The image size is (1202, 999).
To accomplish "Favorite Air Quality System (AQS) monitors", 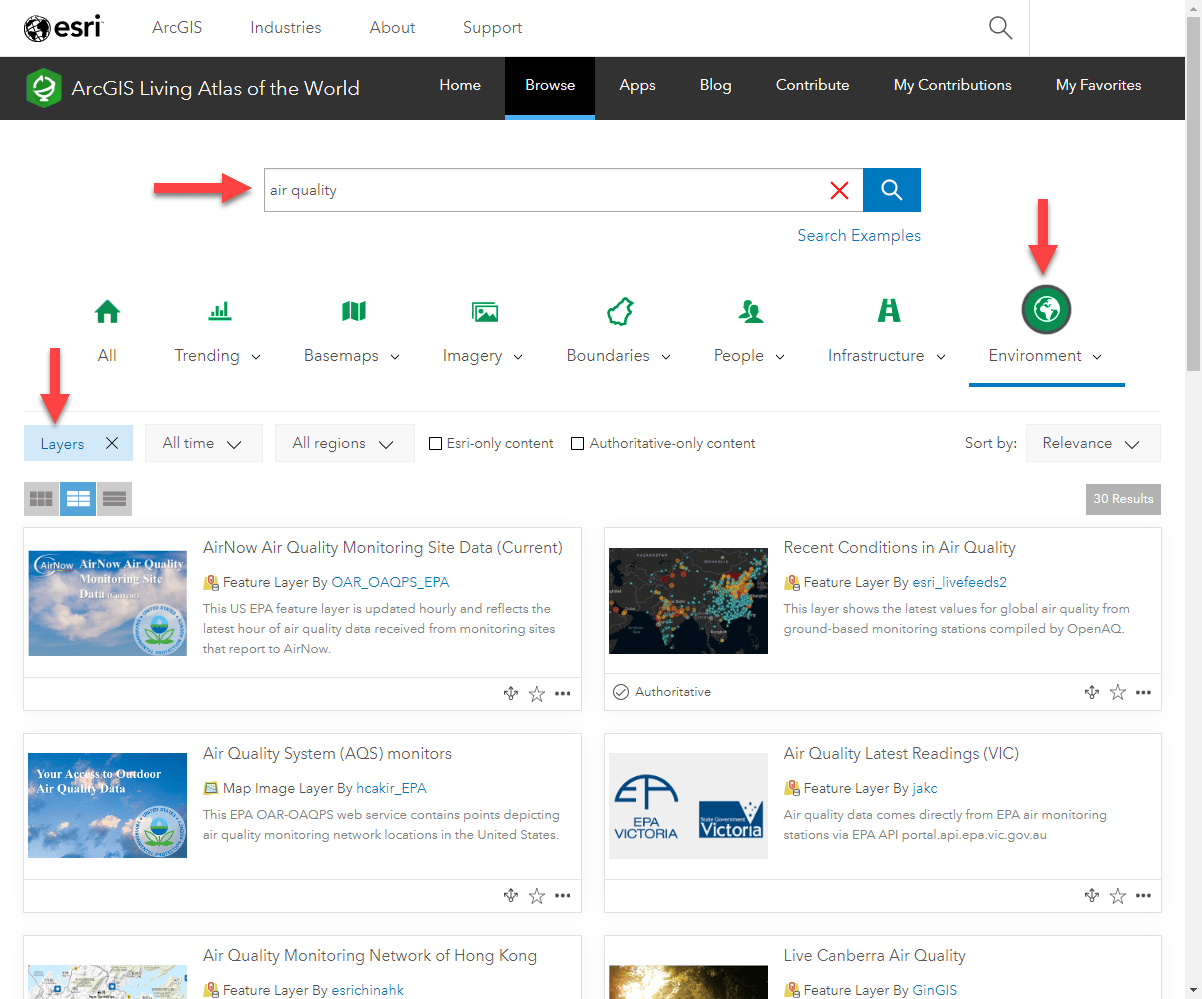I will point(537,896).
